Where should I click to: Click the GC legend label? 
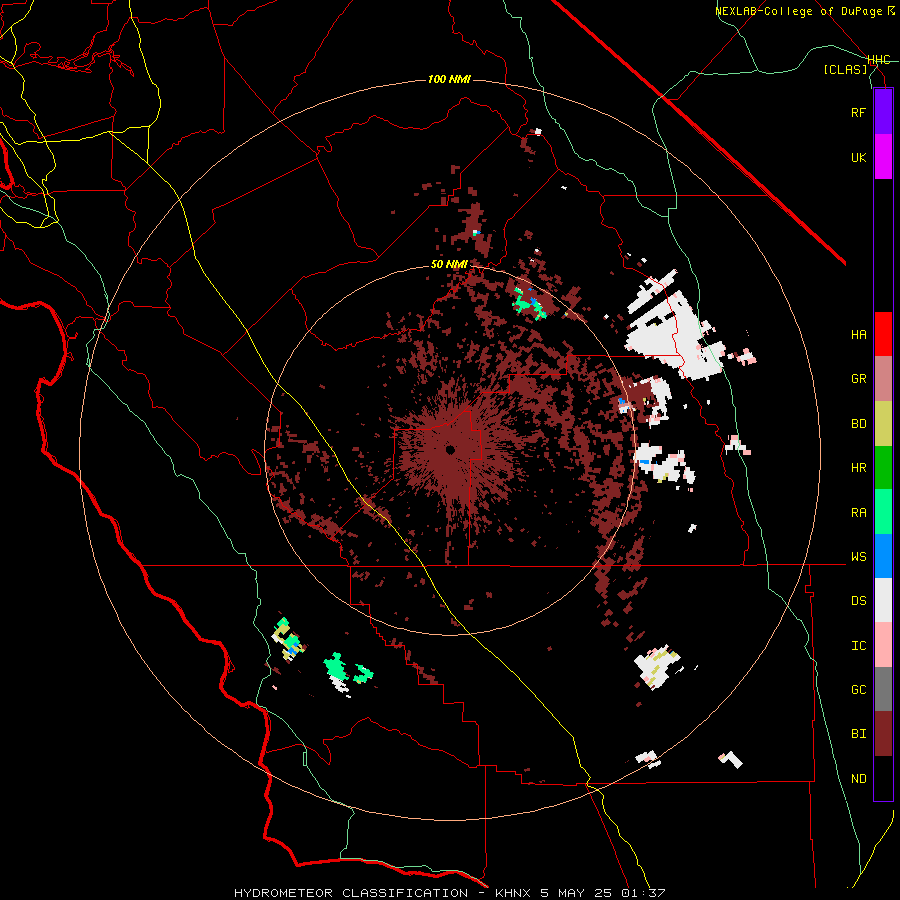coord(859,689)
